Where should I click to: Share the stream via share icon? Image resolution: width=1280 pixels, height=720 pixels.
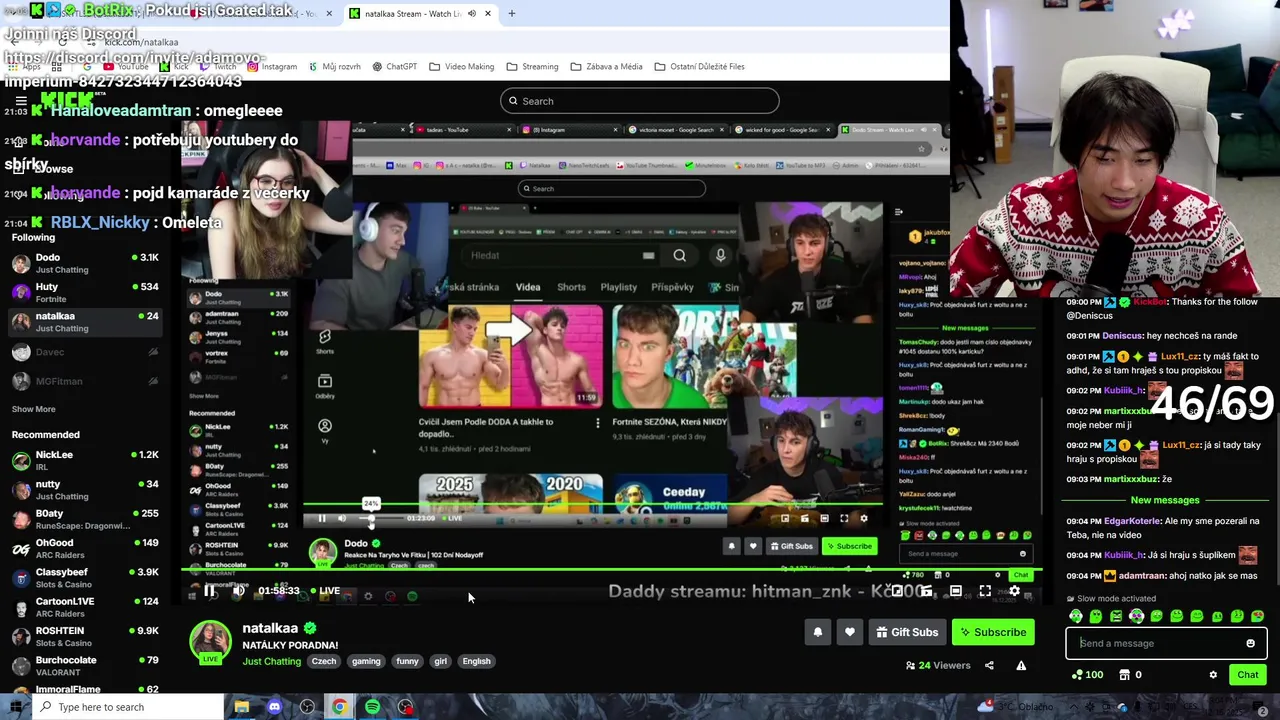point(989,665)
